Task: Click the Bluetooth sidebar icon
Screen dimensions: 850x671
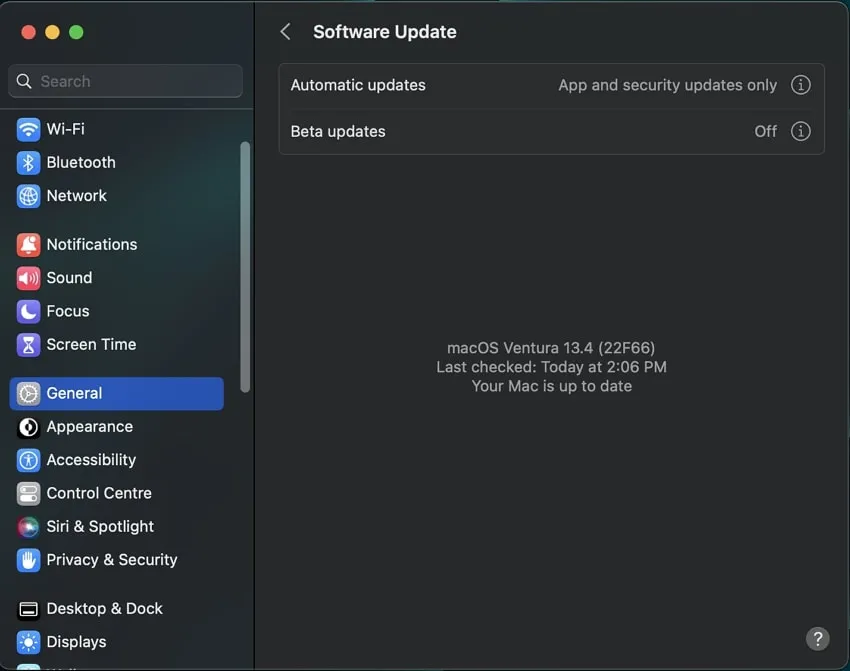Action: [x=29, y=162]
